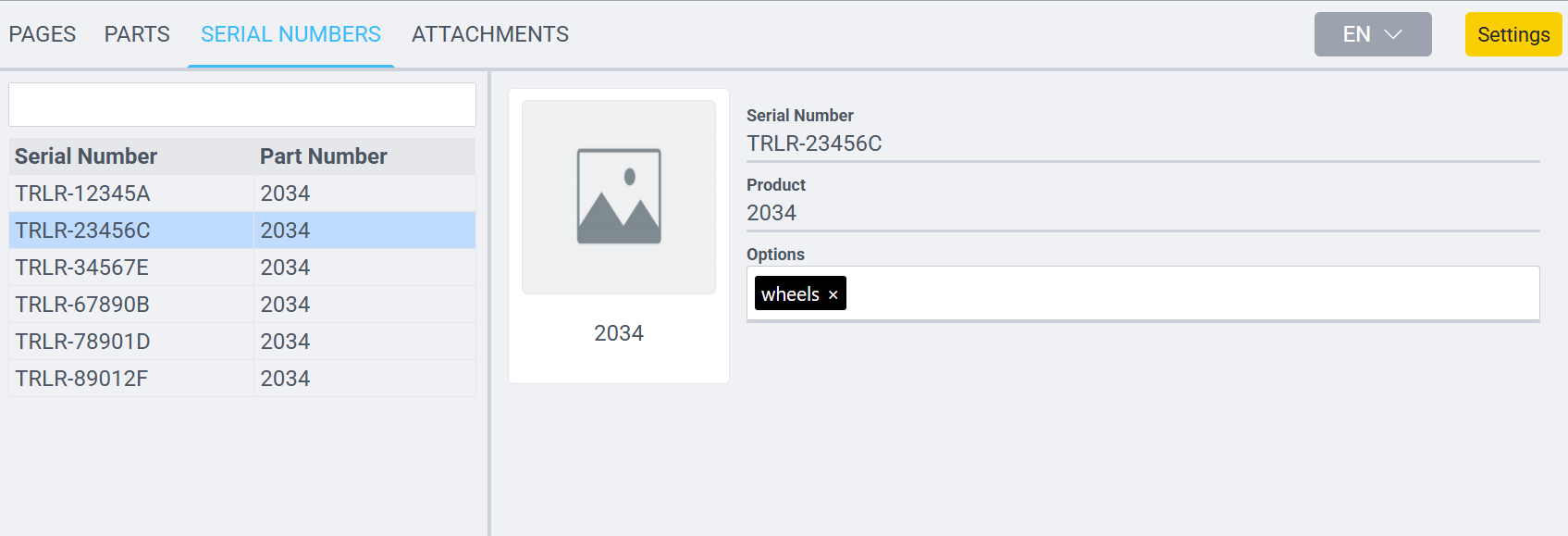Screen dimensions: 1568x536
Task: Remove the wheels option tag
Action: click(x=833, y=294)
